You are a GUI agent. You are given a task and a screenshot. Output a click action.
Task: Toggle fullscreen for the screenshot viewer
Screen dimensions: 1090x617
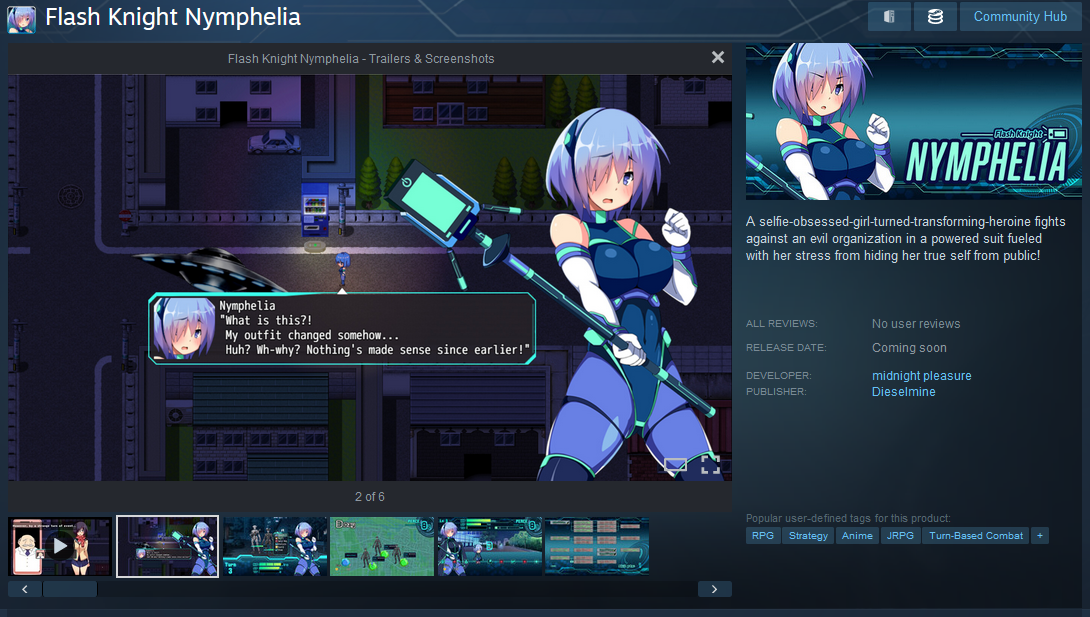coord(710,464)
